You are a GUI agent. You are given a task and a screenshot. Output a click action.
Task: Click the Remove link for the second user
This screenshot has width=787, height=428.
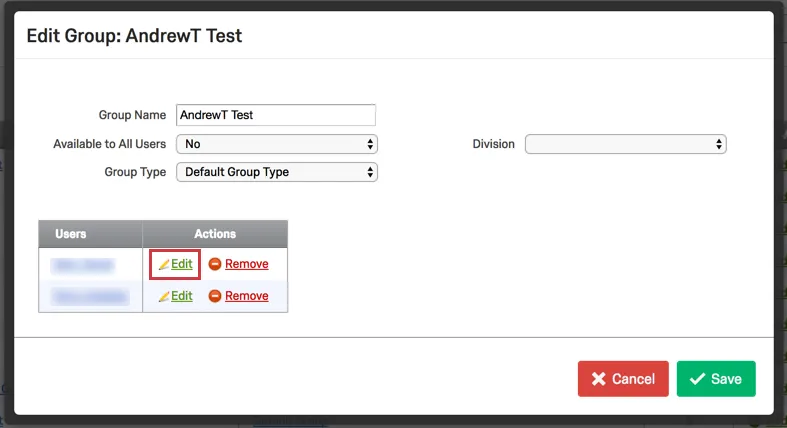click(247, 297)
